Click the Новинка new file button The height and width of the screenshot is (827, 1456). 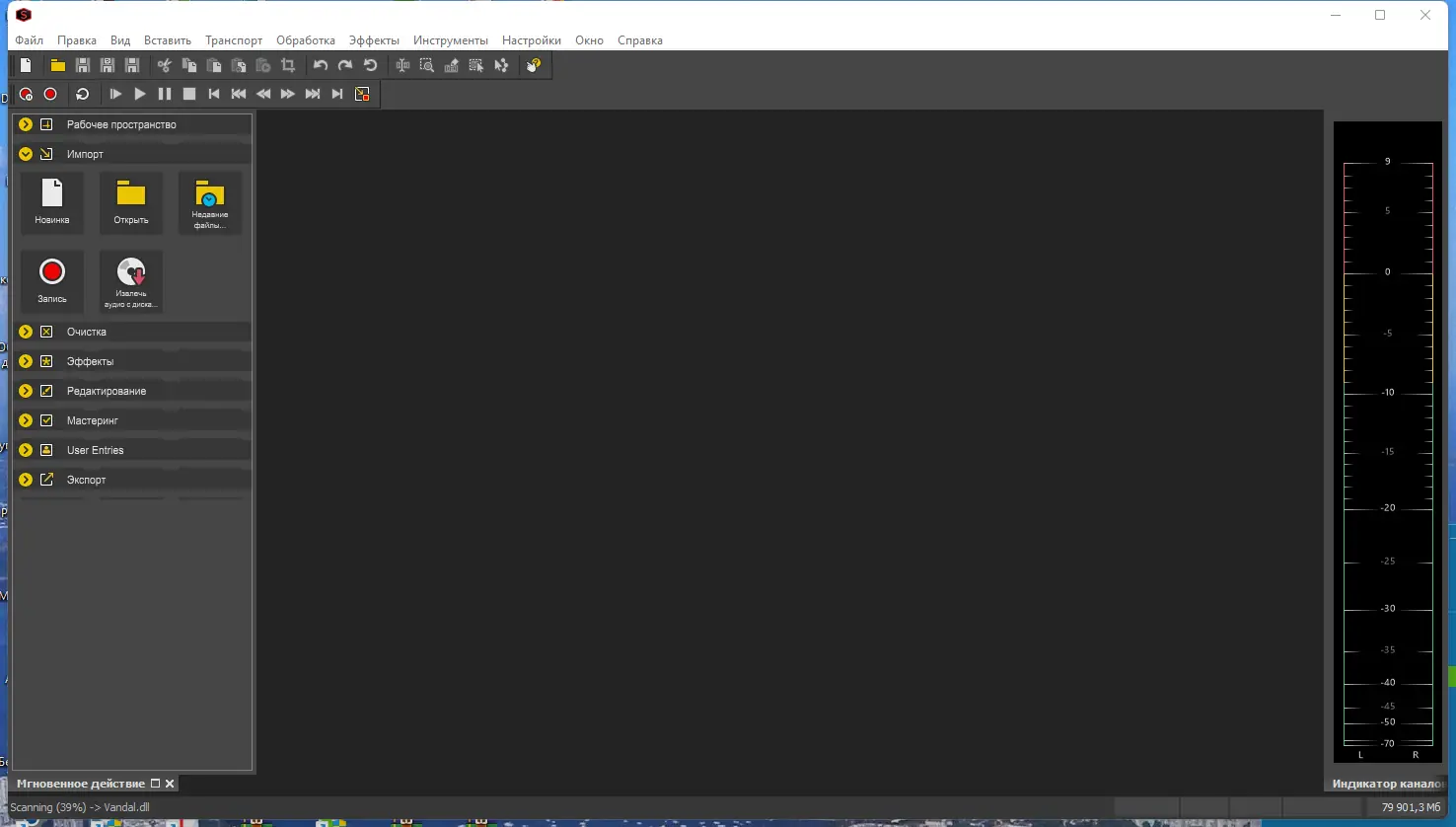52,202
